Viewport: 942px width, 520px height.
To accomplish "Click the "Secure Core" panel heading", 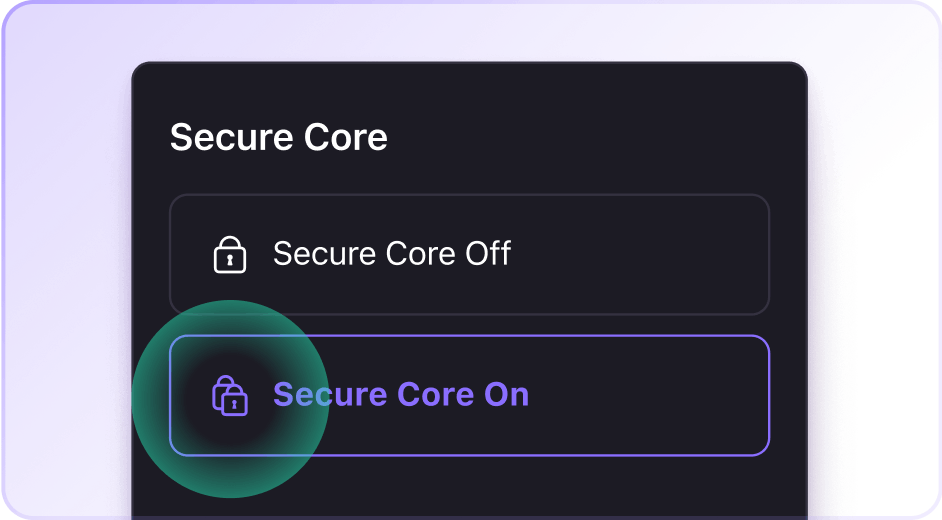I will click(279, 137).
